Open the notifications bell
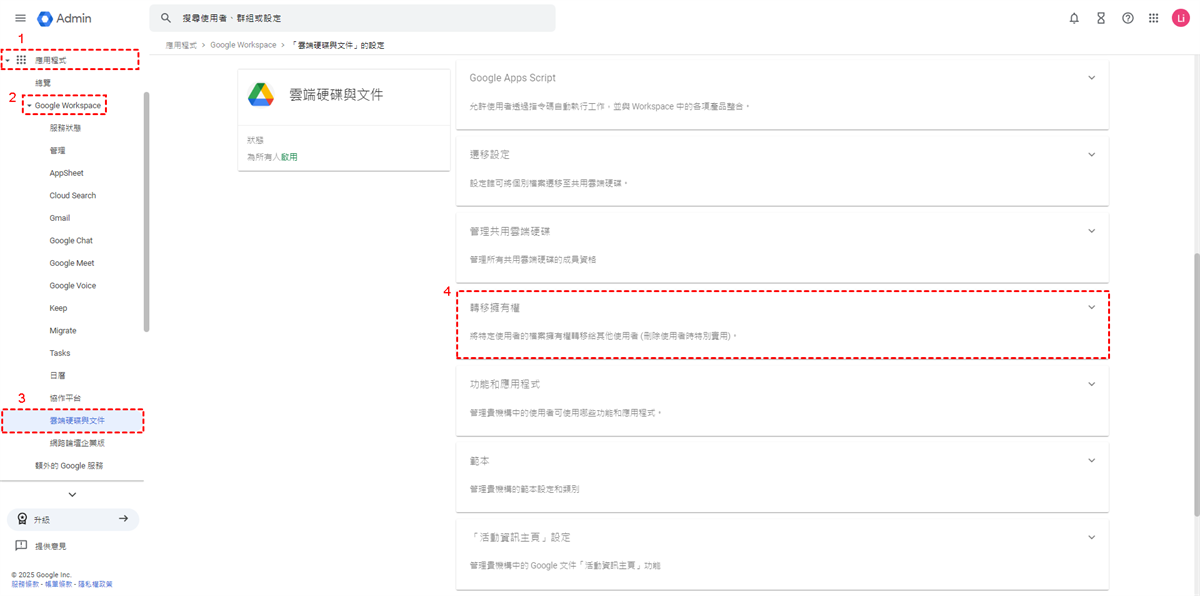This screenshot has height=596, width=1200. 1074,18
